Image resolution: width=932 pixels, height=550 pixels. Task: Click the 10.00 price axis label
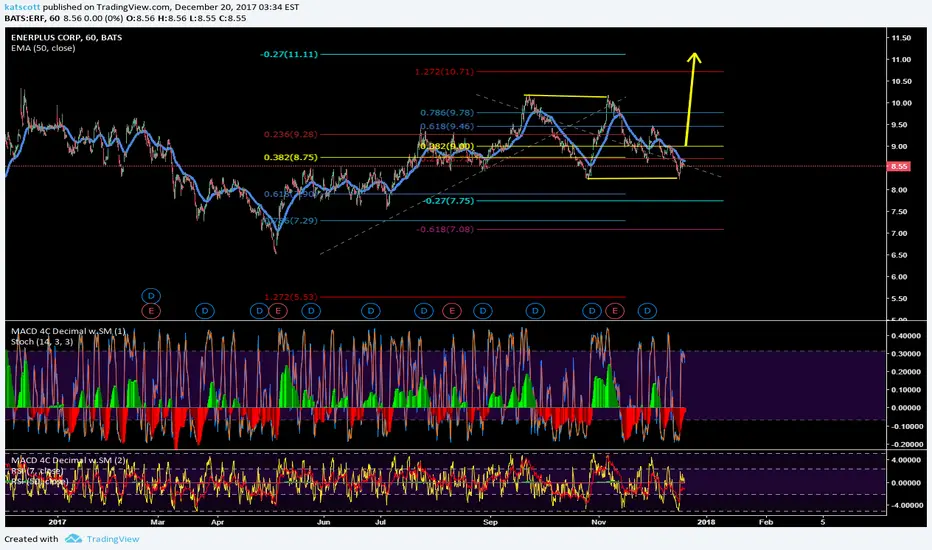(901, 103)
